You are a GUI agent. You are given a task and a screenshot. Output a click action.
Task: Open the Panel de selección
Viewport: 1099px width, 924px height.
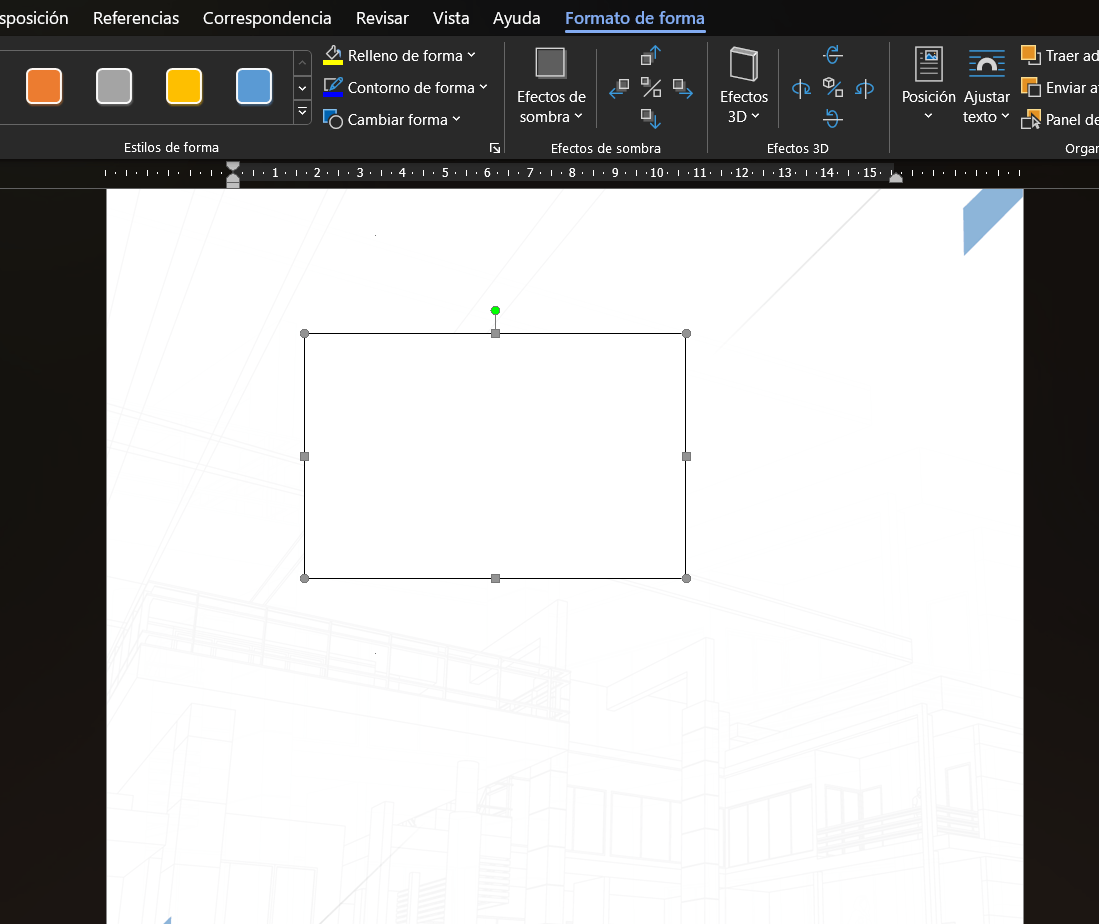coord(1060,120)
